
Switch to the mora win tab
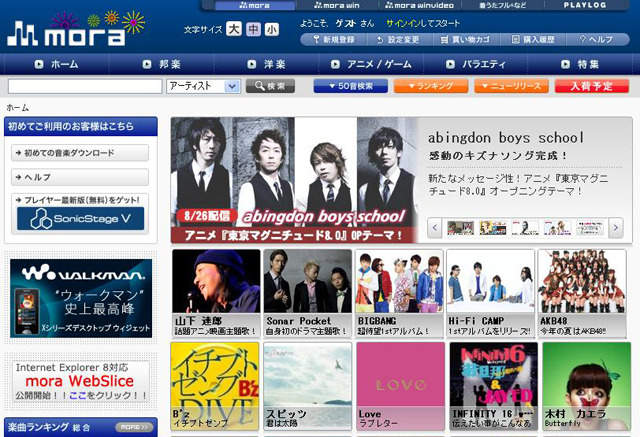[x=337, y=5]
